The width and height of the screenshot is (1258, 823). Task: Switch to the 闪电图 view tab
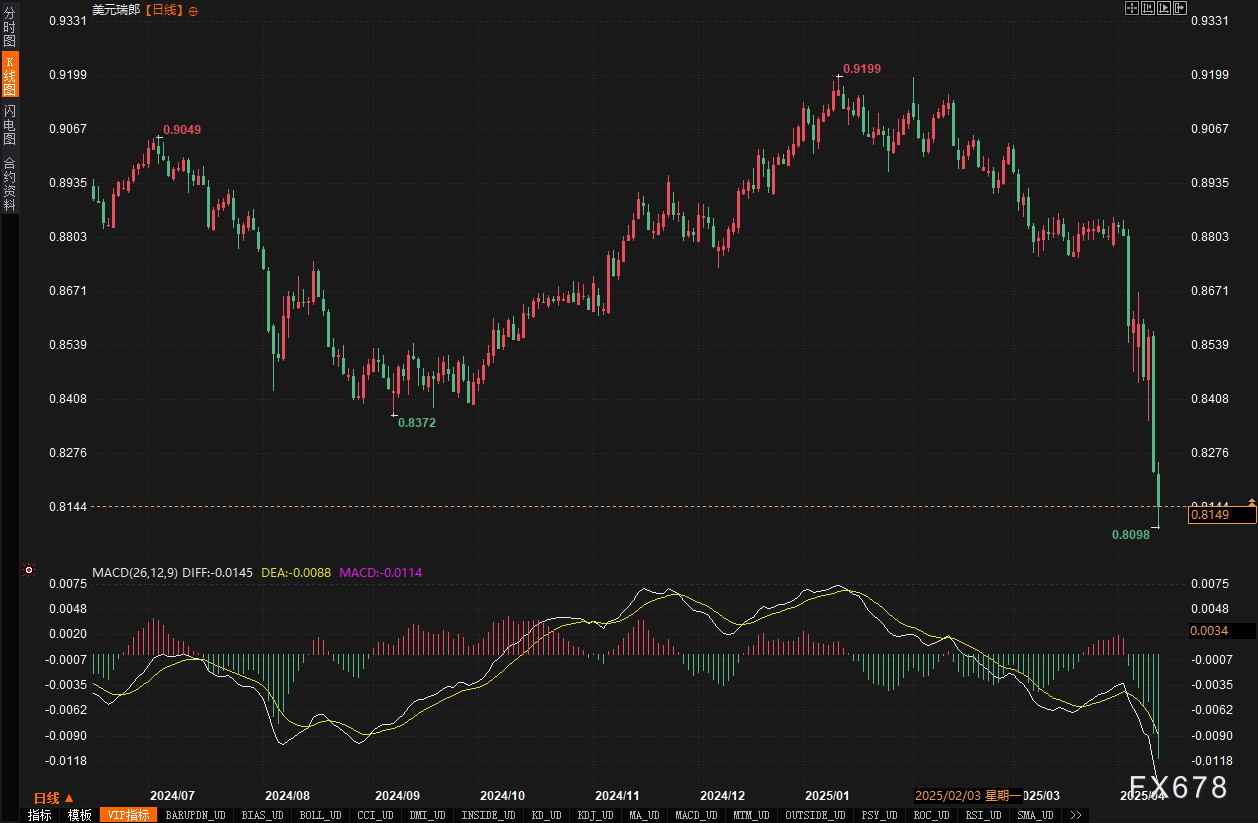(x=10, y=125)
